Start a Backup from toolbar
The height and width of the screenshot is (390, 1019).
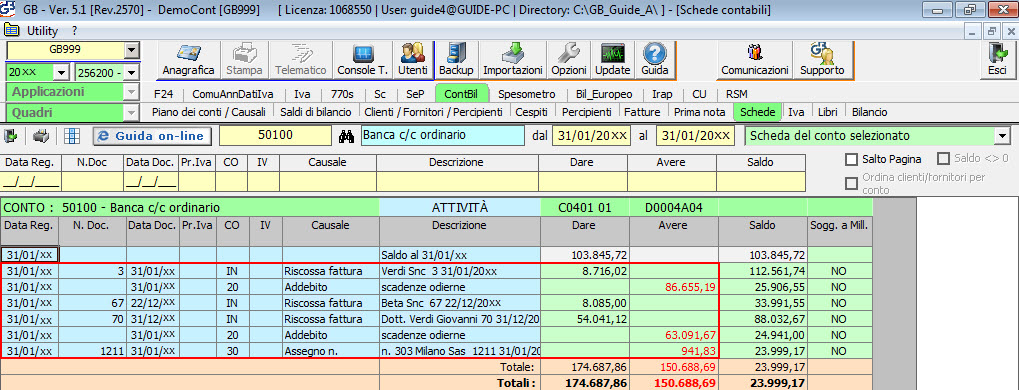[x=456, y=59]
